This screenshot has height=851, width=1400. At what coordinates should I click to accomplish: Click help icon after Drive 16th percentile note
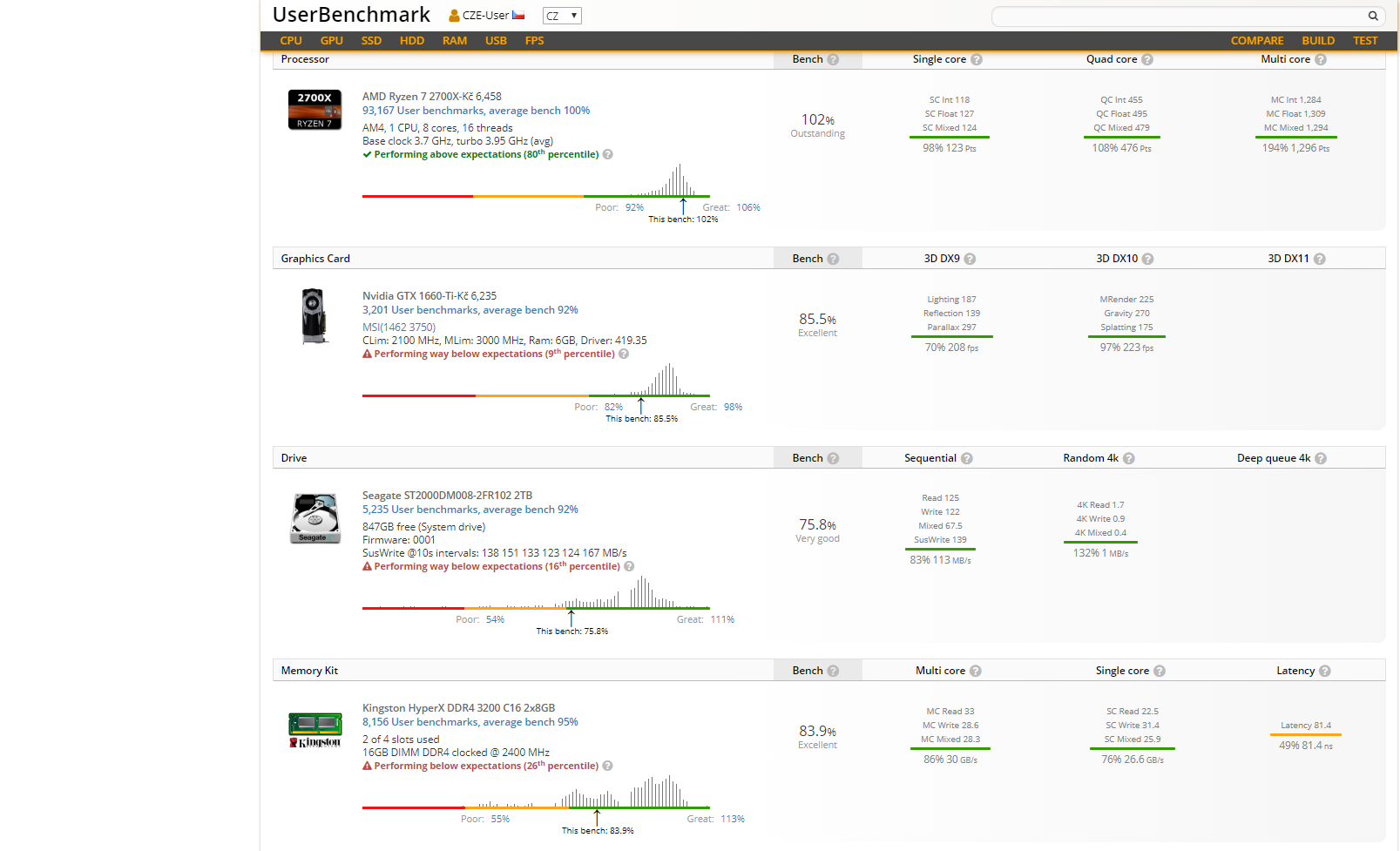[629, 567]
